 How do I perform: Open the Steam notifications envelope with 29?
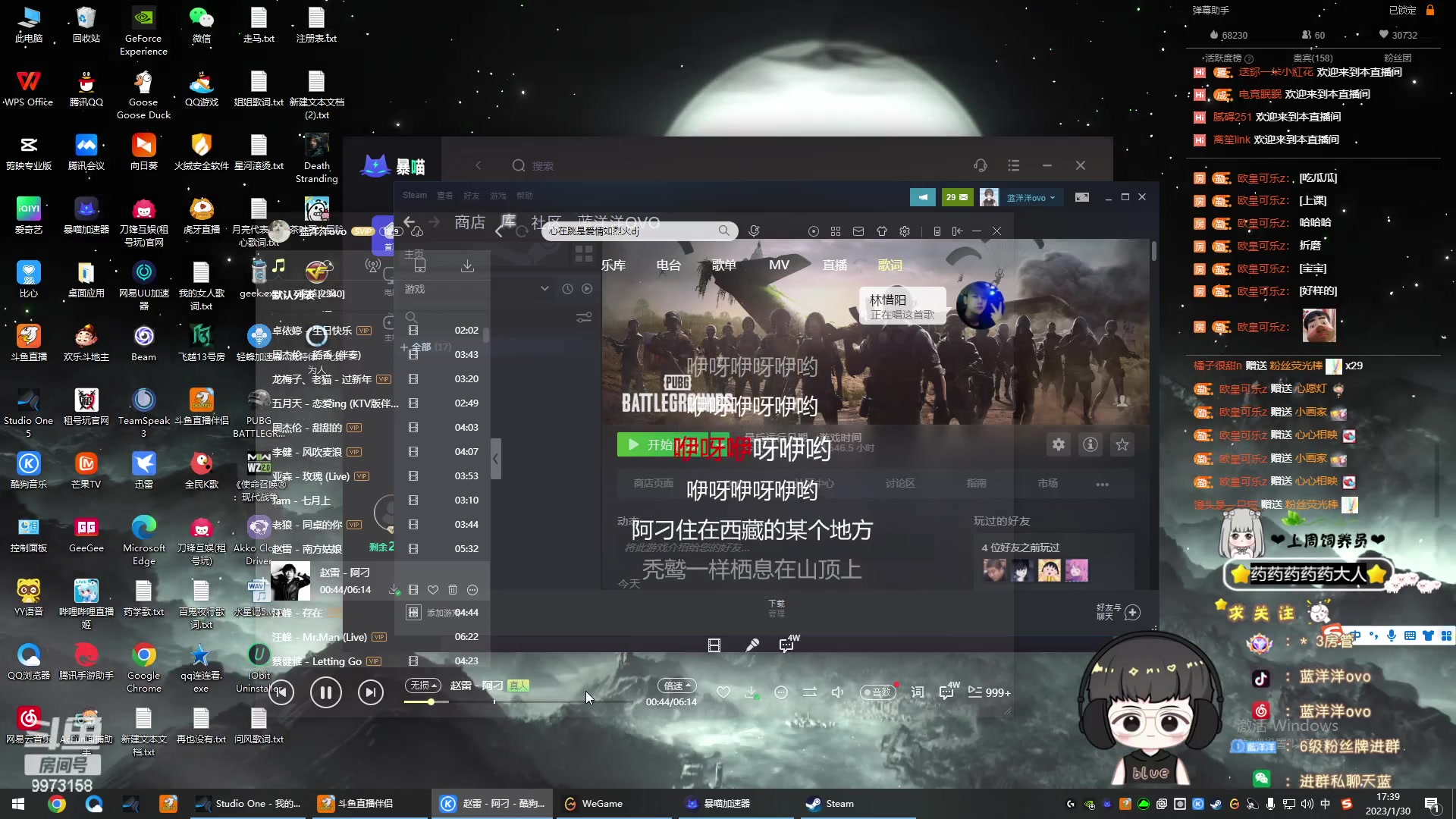tap(957, 197)
